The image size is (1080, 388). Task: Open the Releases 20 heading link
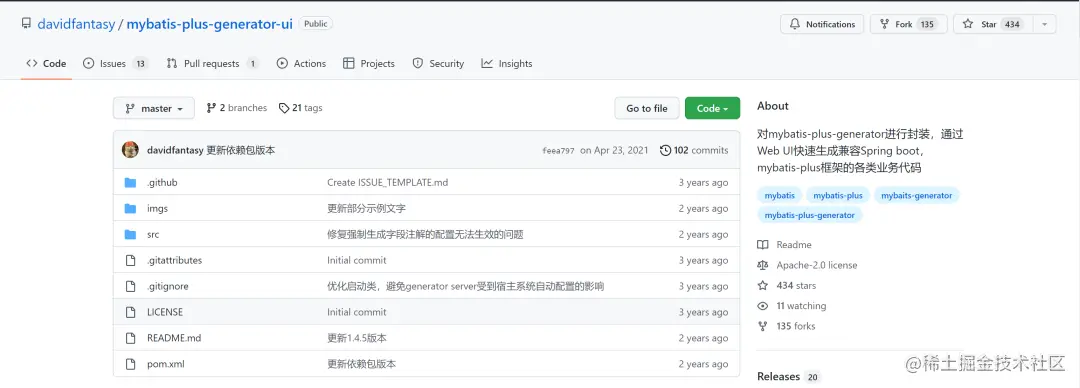pos(788,377)
